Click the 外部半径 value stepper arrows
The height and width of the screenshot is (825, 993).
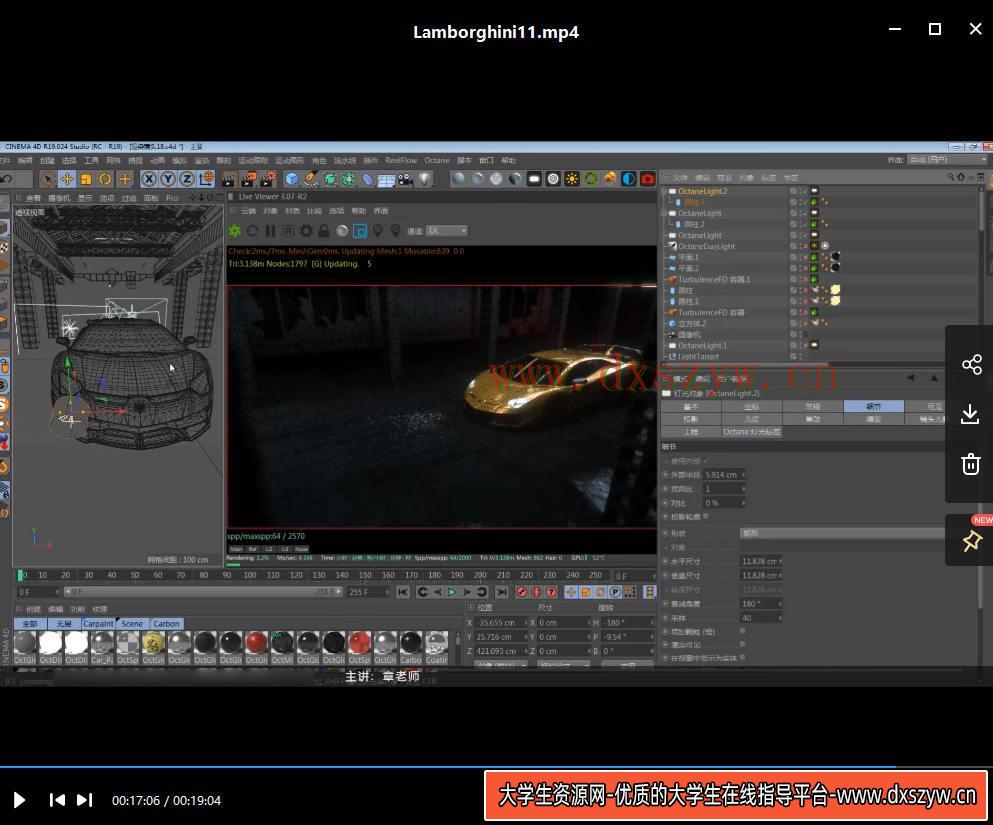[743, 475]
